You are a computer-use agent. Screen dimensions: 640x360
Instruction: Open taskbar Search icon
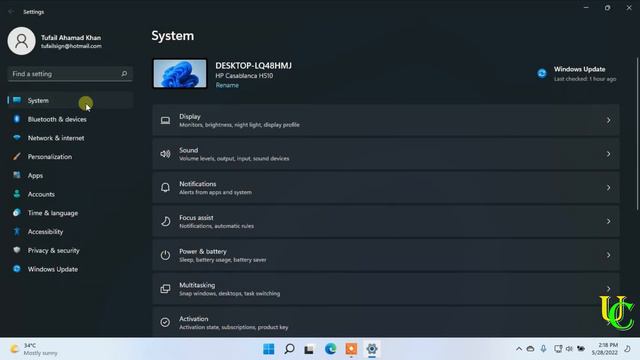coord(289,349)
